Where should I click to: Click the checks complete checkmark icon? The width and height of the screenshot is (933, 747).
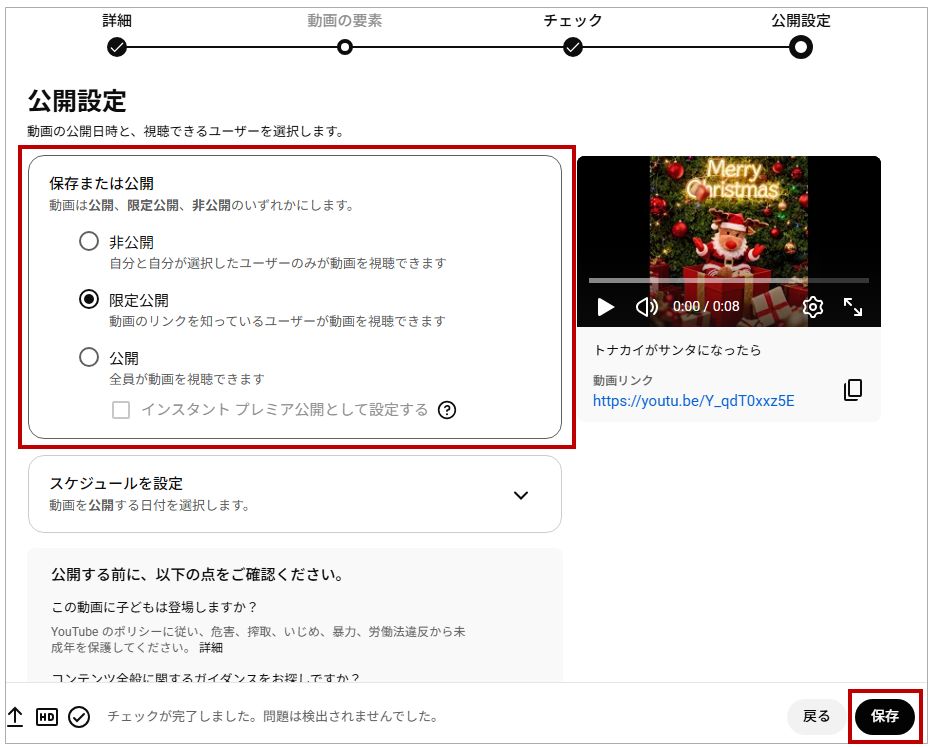[x=79, y=716]
